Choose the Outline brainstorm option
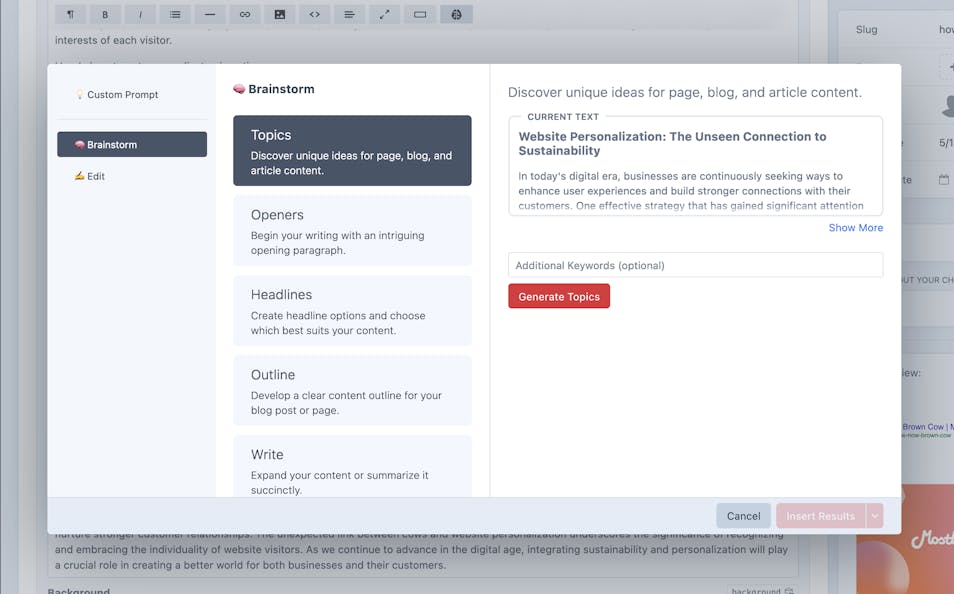The width and height of the screenshot is (954, 594). click(x=352, y=391)
